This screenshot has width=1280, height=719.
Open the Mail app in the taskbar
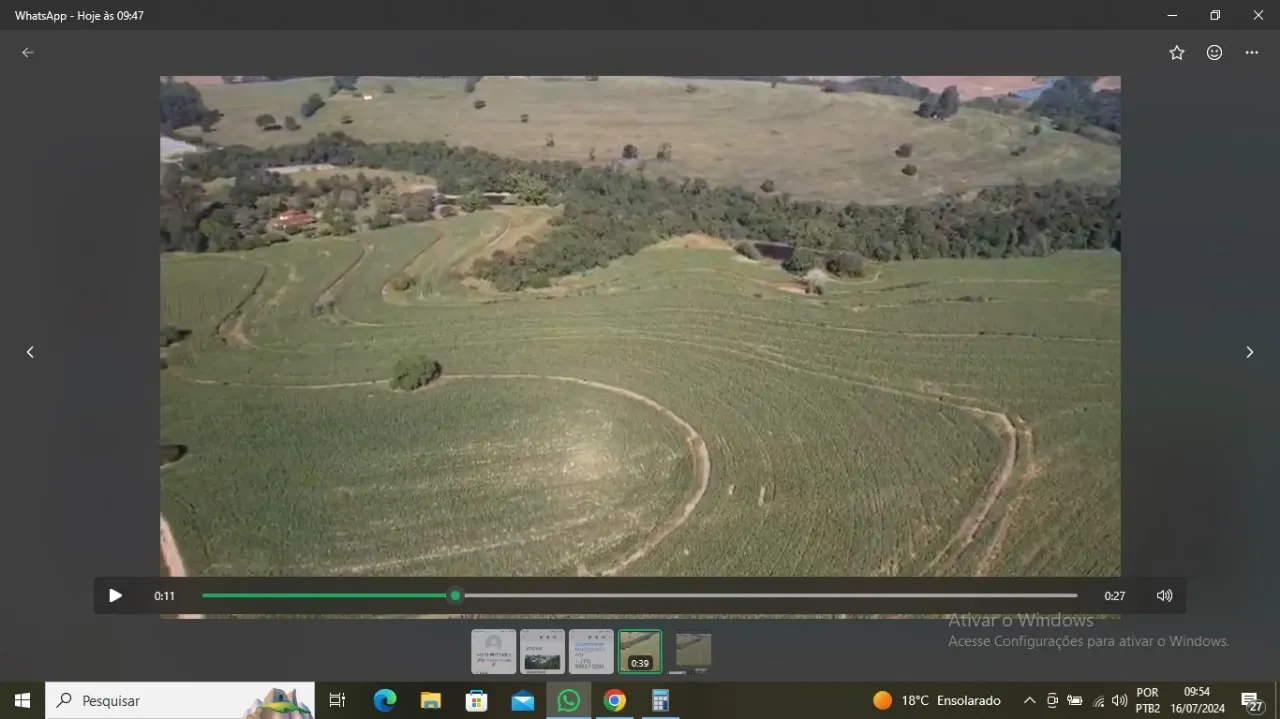click(x=523, y=701)
